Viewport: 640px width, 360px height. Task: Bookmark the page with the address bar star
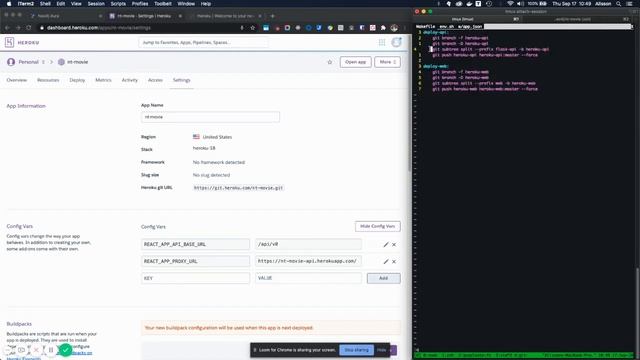tap(253, 28)
